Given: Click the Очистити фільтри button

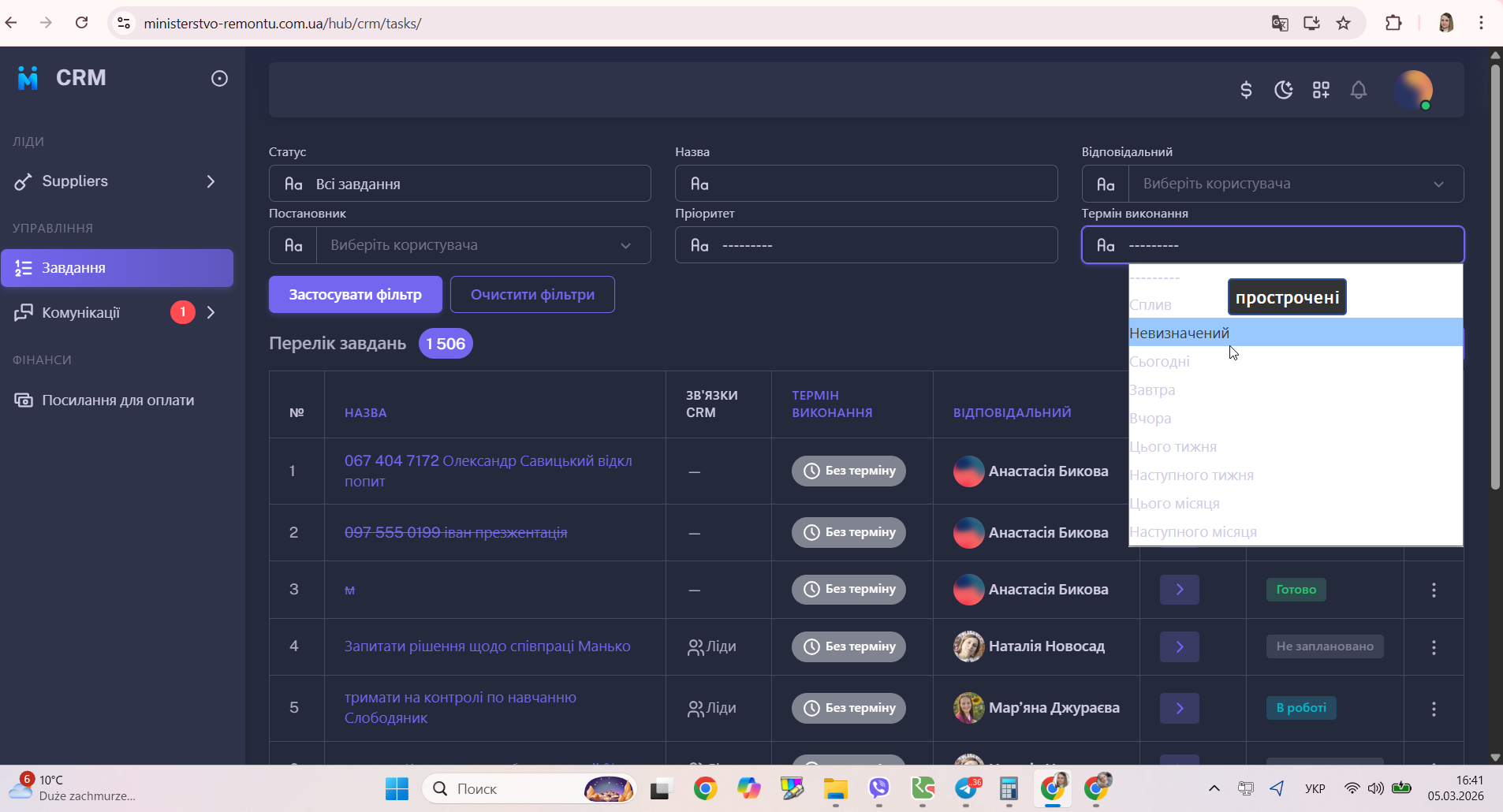Looking at the screenshot, I should [x=532, y=295].
